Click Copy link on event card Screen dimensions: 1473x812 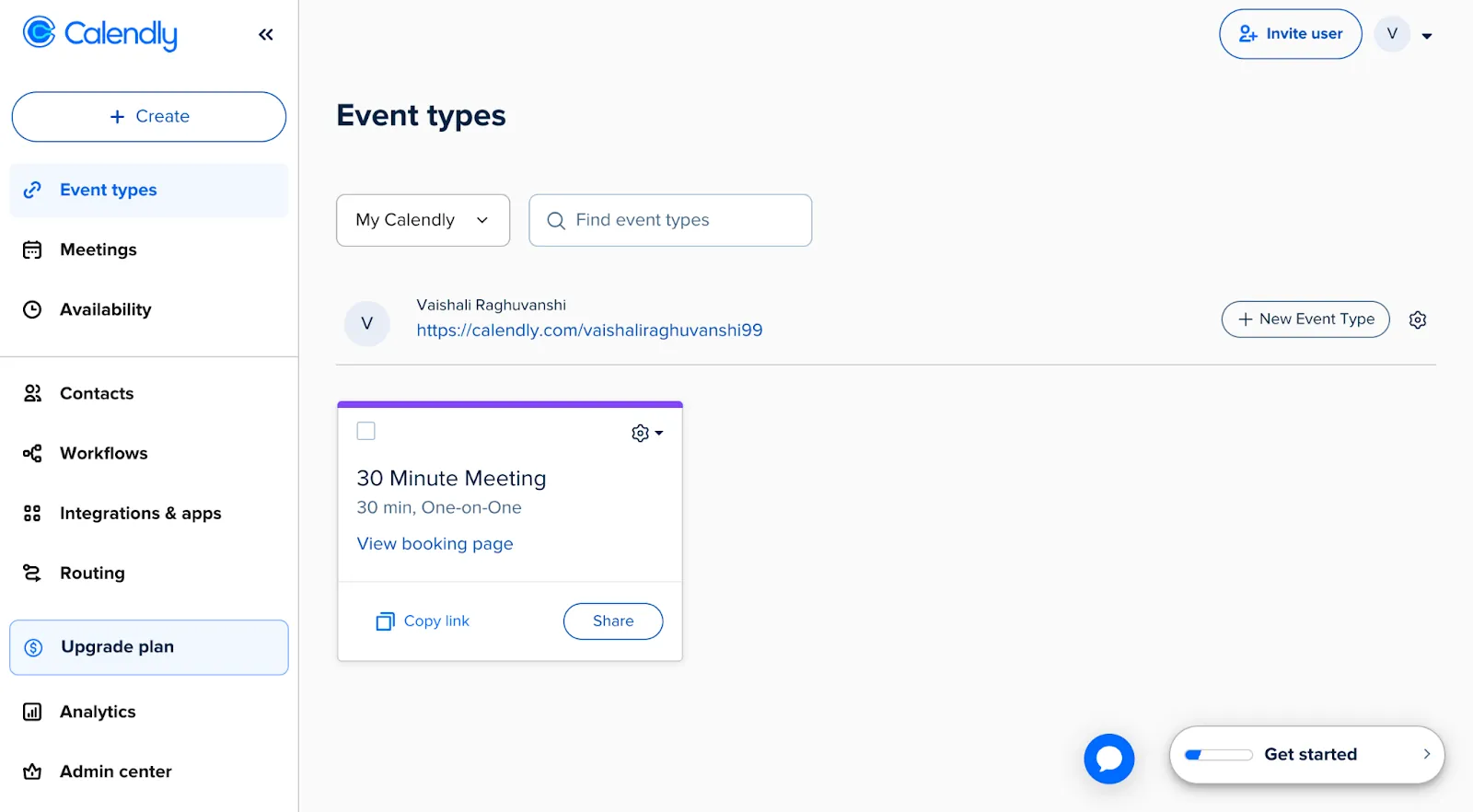[x=423, y=621]
